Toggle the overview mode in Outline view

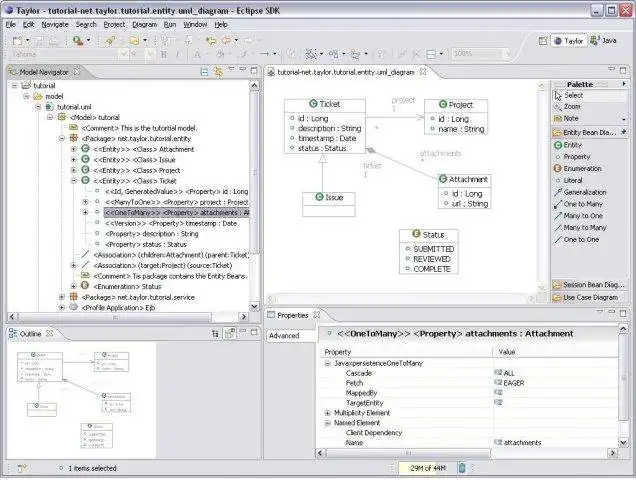[x=230, y=334]
